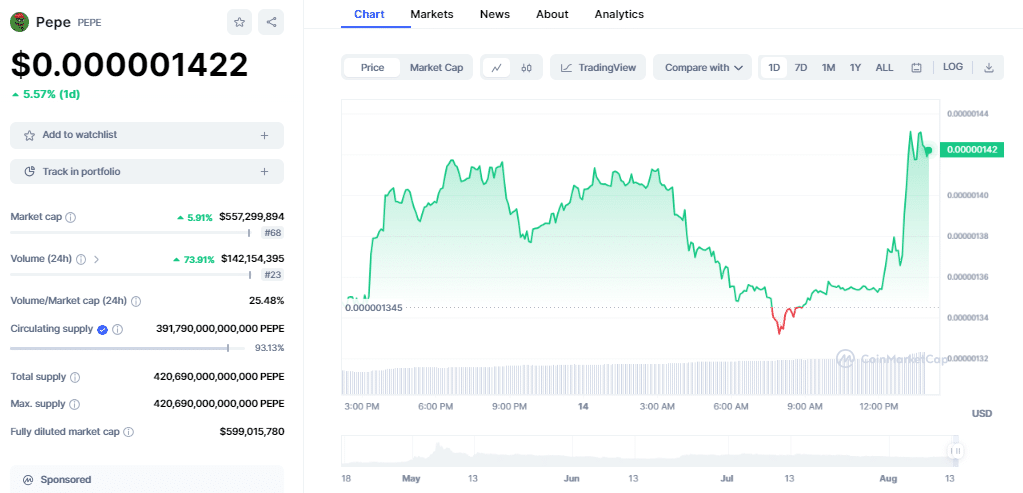Click the 0.000001345 open price label
Screen dimensions: 1023x493
pyautogui.click(x=374, y=307)
